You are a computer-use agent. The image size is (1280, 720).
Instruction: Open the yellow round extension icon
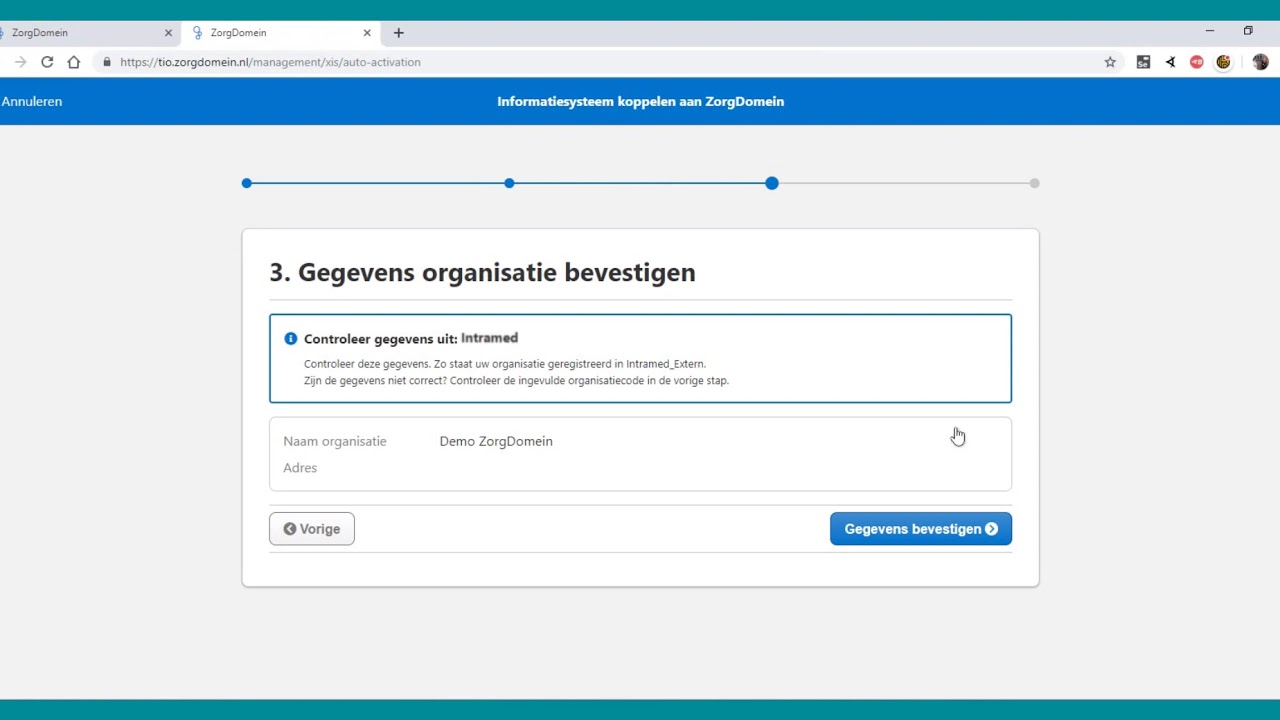[x=1223, y=62]
